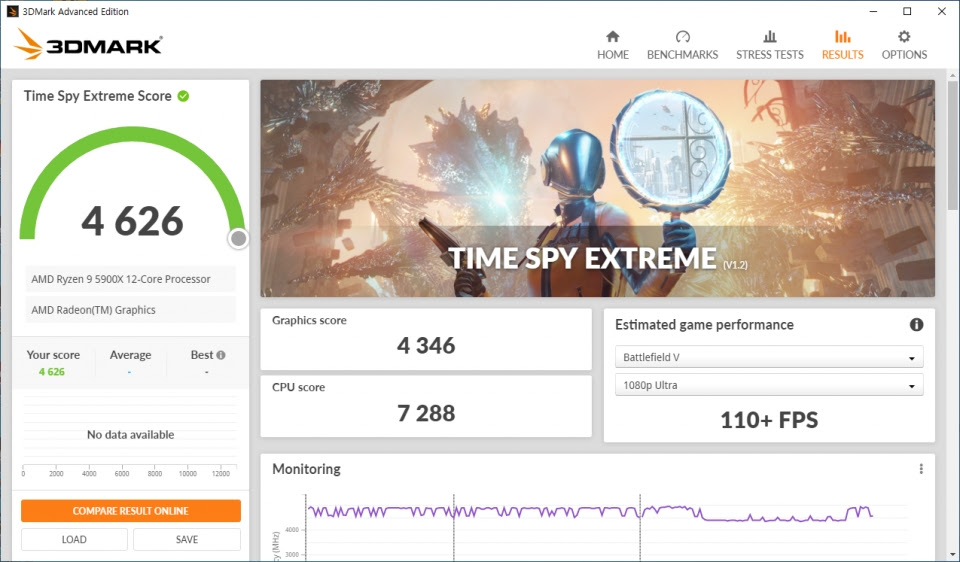Click the No data available message
Screen dimensions: 960x562
130,435
